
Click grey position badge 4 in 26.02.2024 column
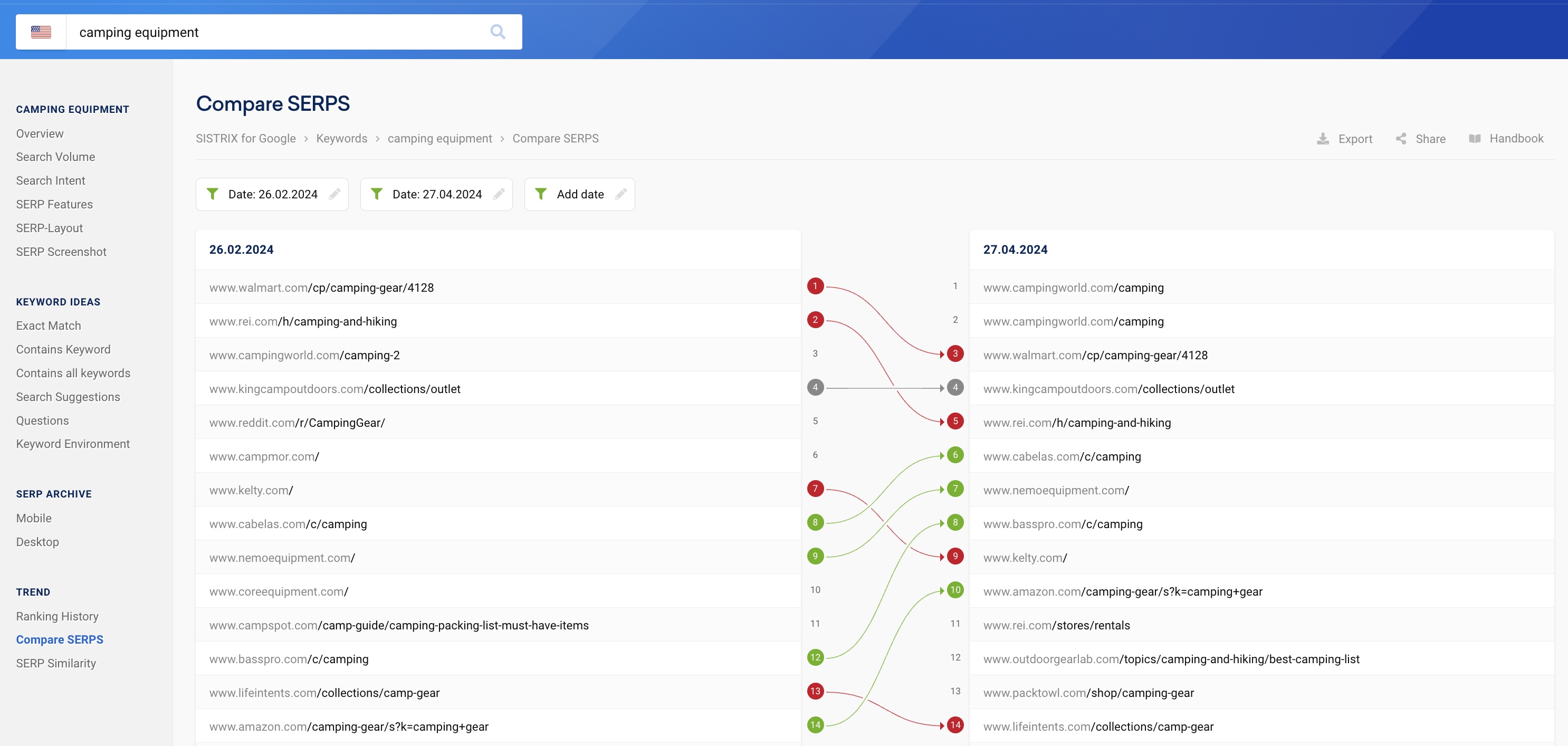coord(816,388)
